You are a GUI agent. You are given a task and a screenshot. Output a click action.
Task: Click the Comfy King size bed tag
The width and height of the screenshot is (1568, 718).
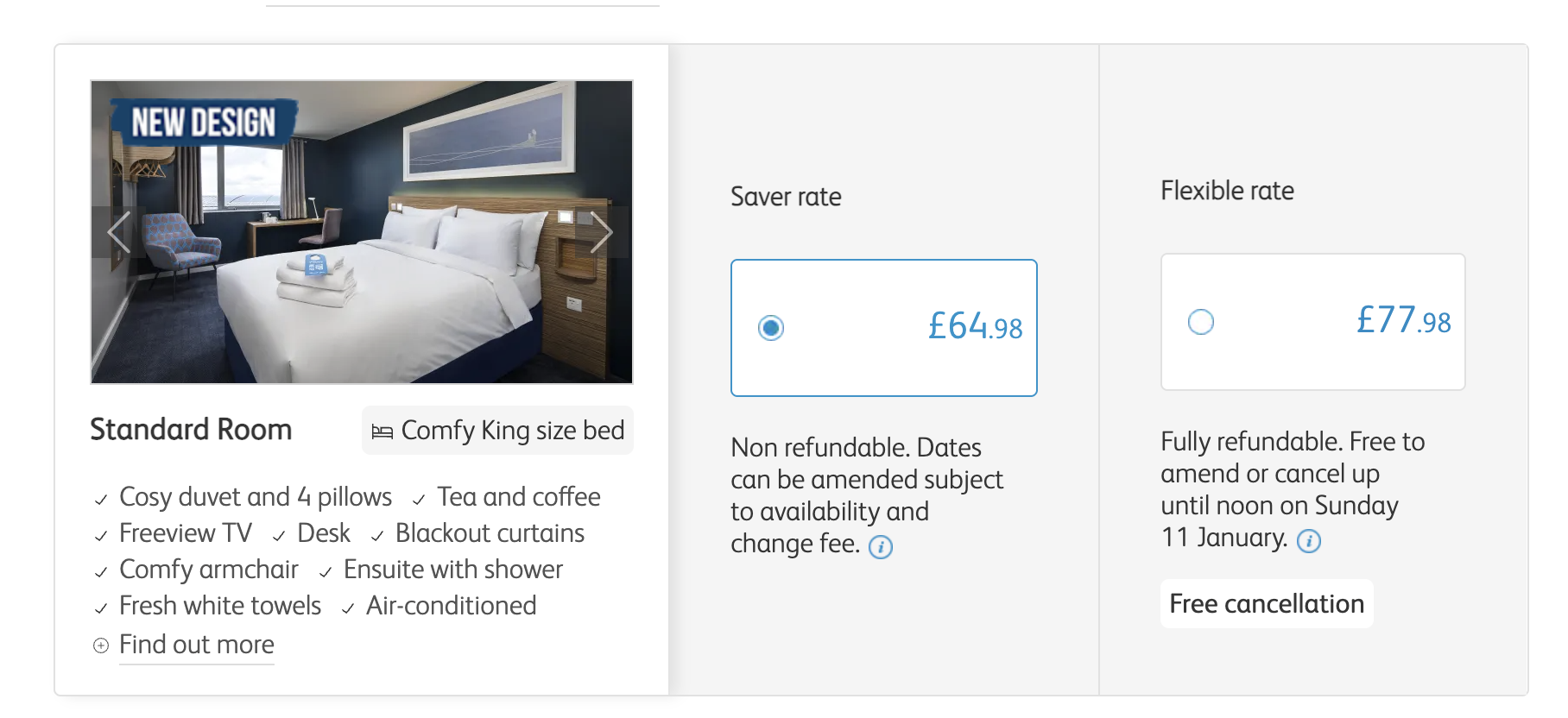(x=497, y=431)
